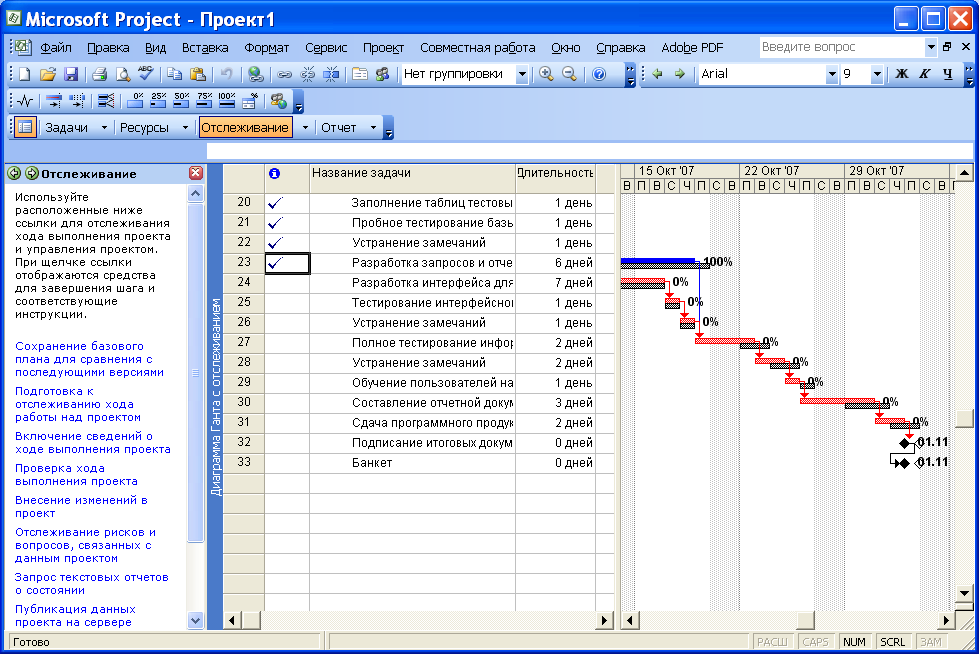The height and width of the screenshot is (654, 979).
Task: Expand the Задачи guide dropdown
Action: tap(104, 127)
